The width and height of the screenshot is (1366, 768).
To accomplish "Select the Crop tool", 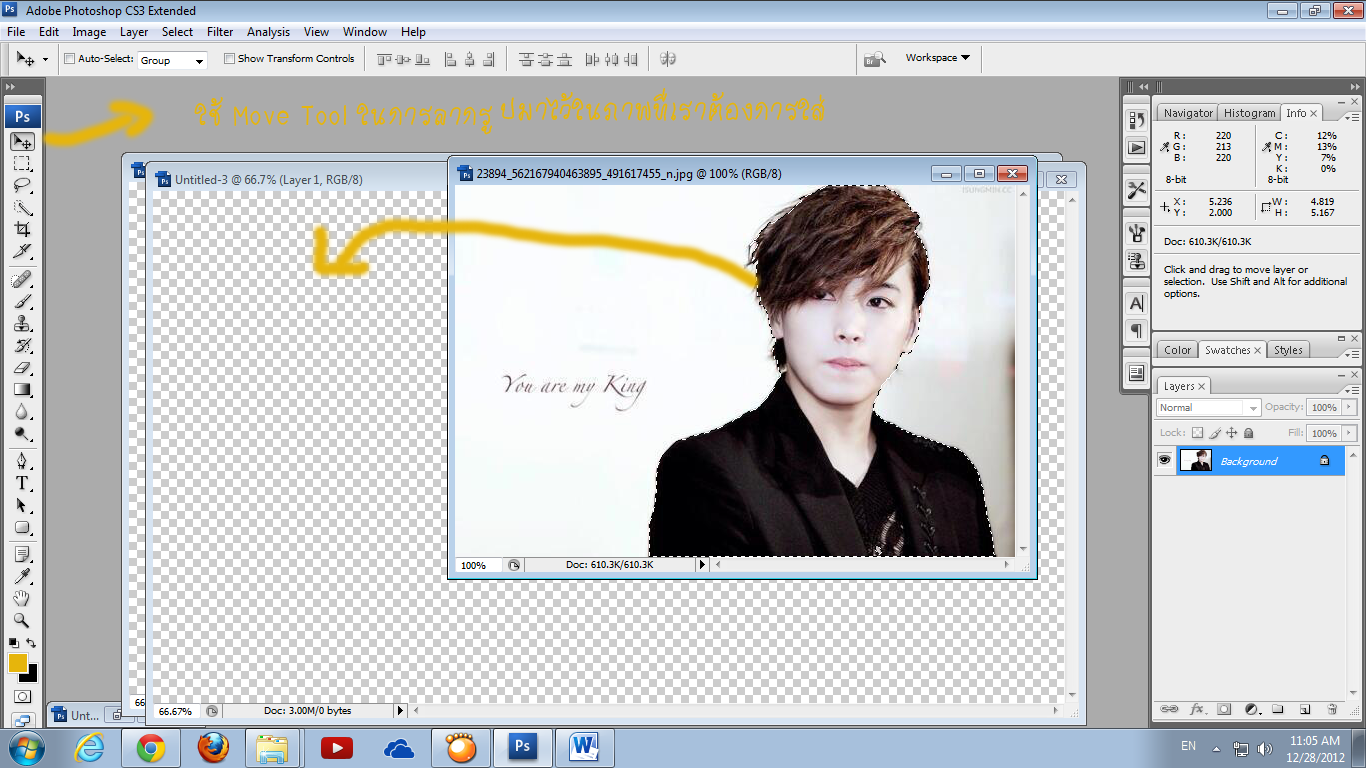I will 22,230.
